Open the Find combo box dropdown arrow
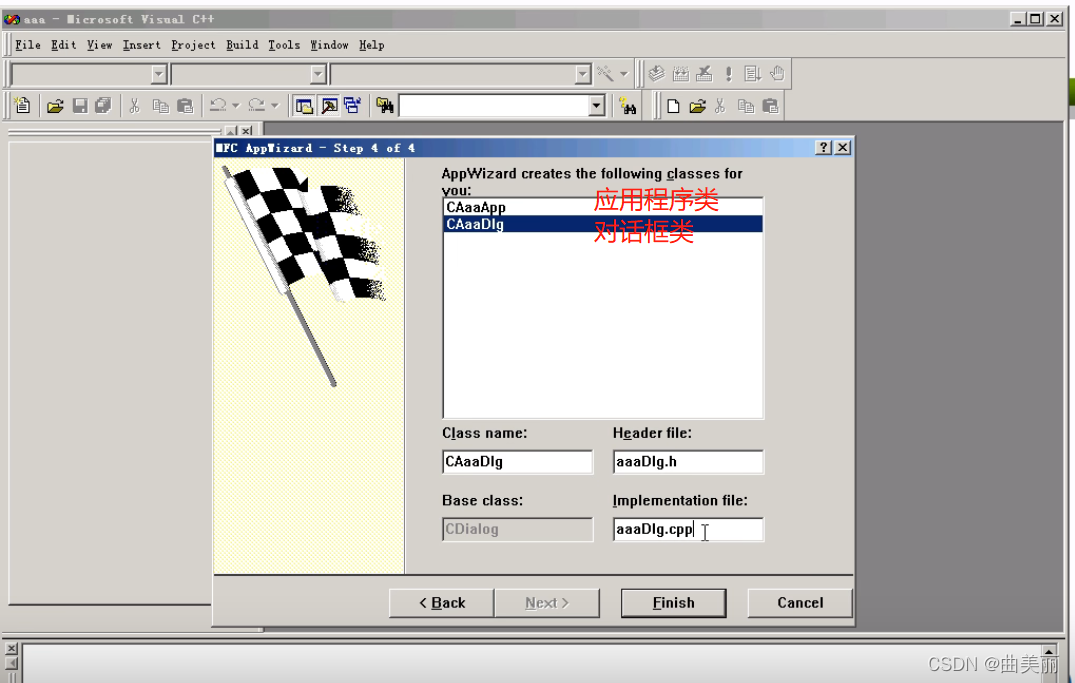The width and height of the screenshot is (1075, 683). pos(596,106)
